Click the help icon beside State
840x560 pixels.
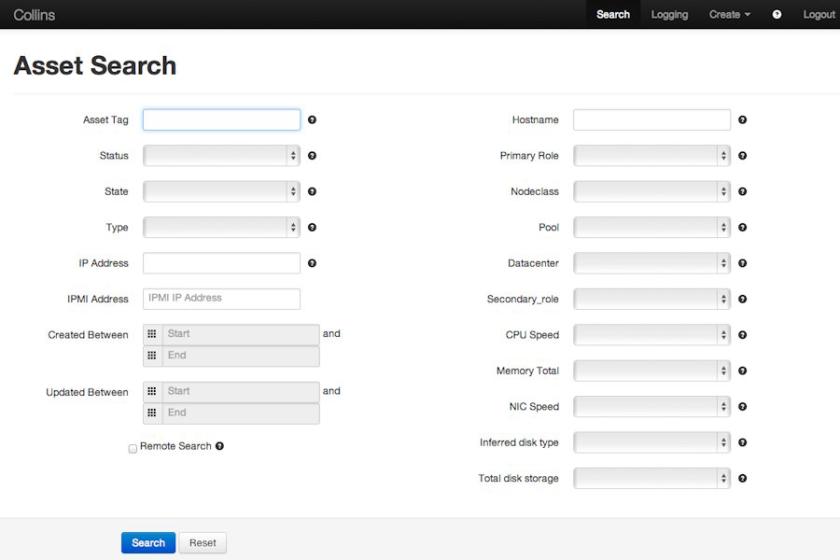[x=312, y=191]
